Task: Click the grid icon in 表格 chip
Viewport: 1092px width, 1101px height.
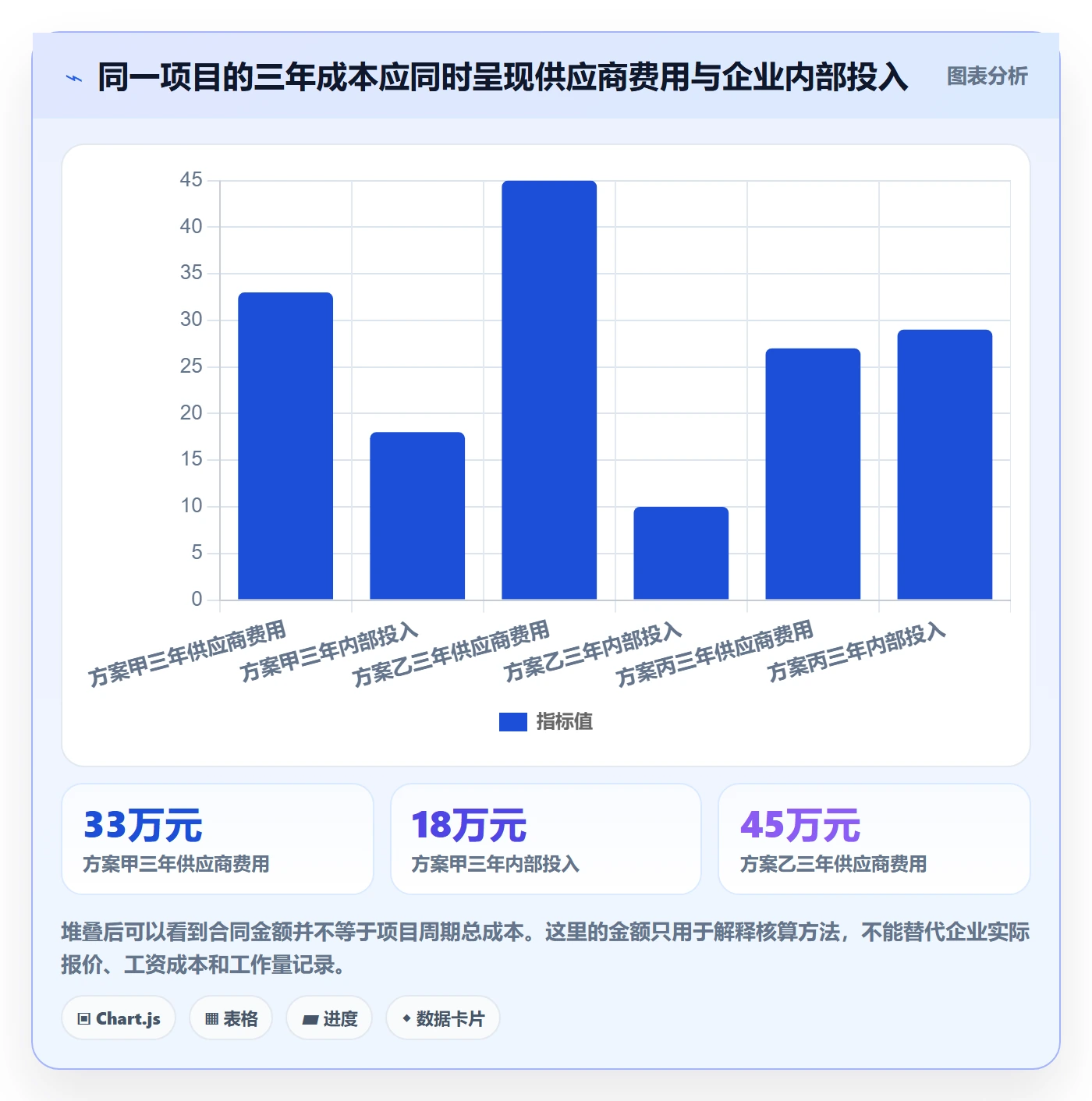Action: click(x=211, y=1019)
